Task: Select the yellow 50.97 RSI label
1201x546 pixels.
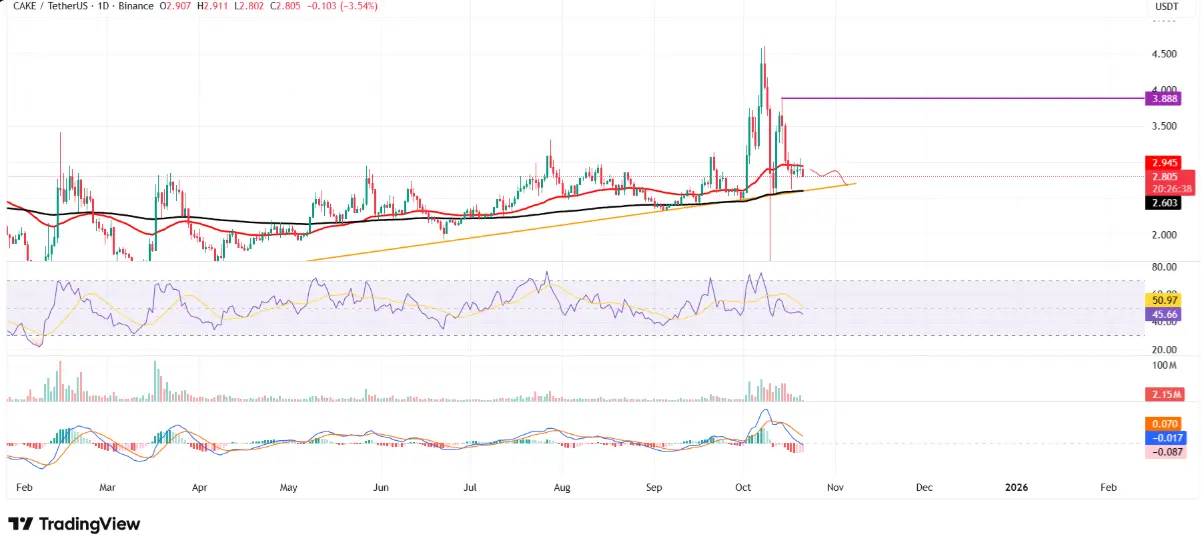Action: [1165, 300]
